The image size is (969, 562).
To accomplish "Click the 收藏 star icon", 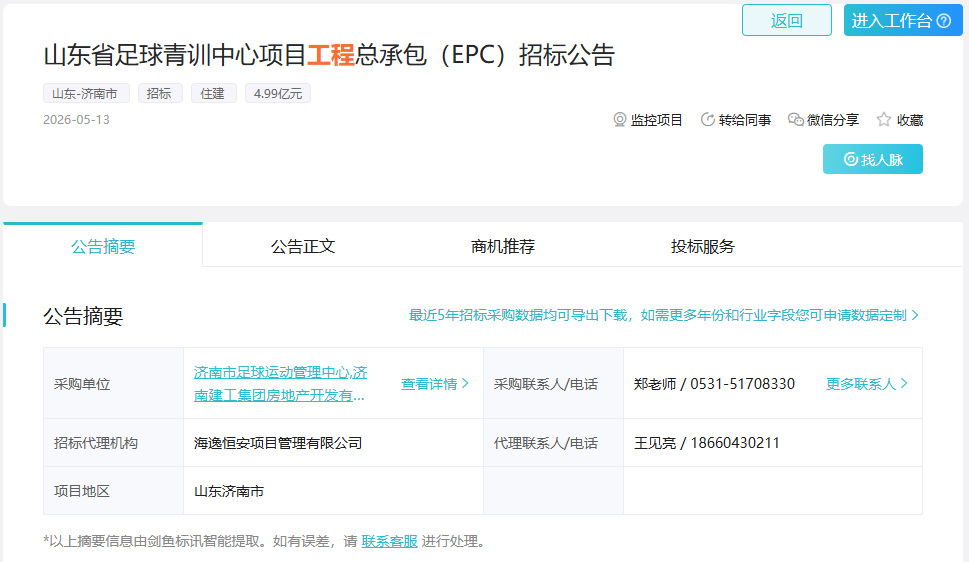I will 884,119.
